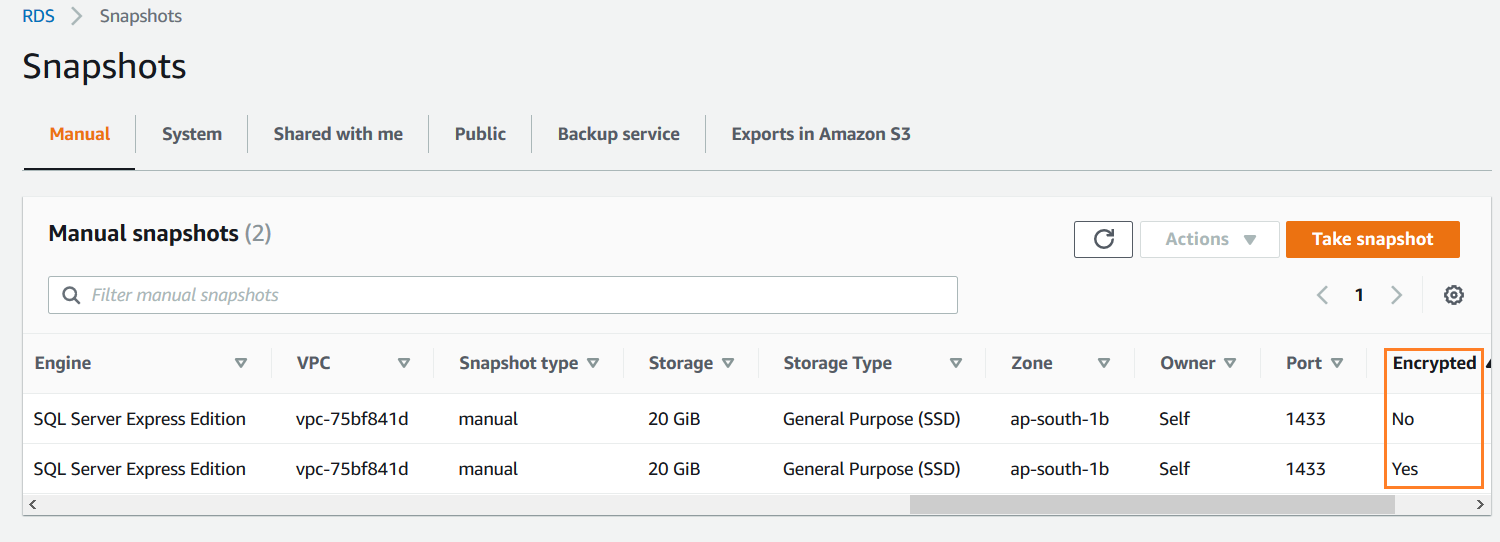
Task: Click the Take snapshot button
Action: [x=1372, y=239]
